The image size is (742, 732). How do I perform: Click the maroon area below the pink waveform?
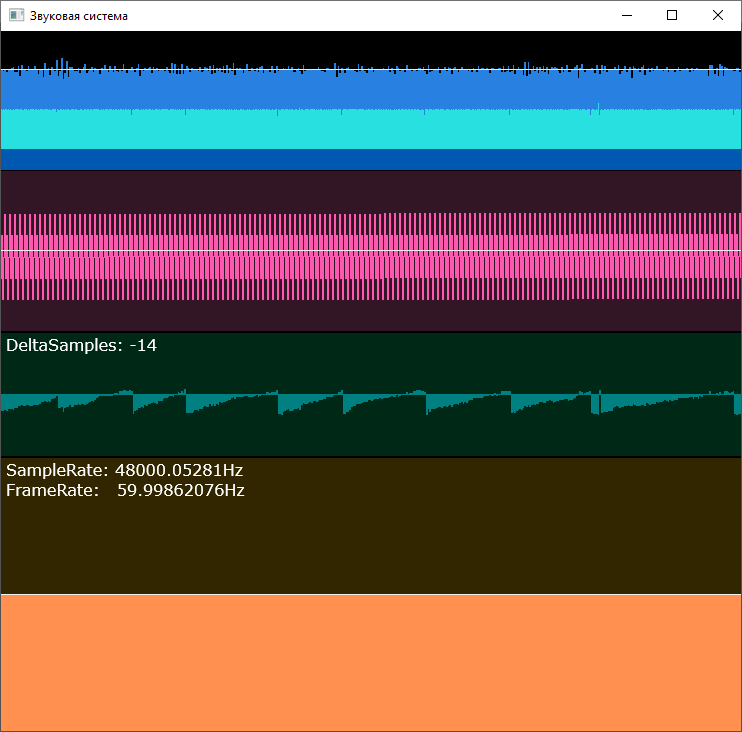[370, 315]
